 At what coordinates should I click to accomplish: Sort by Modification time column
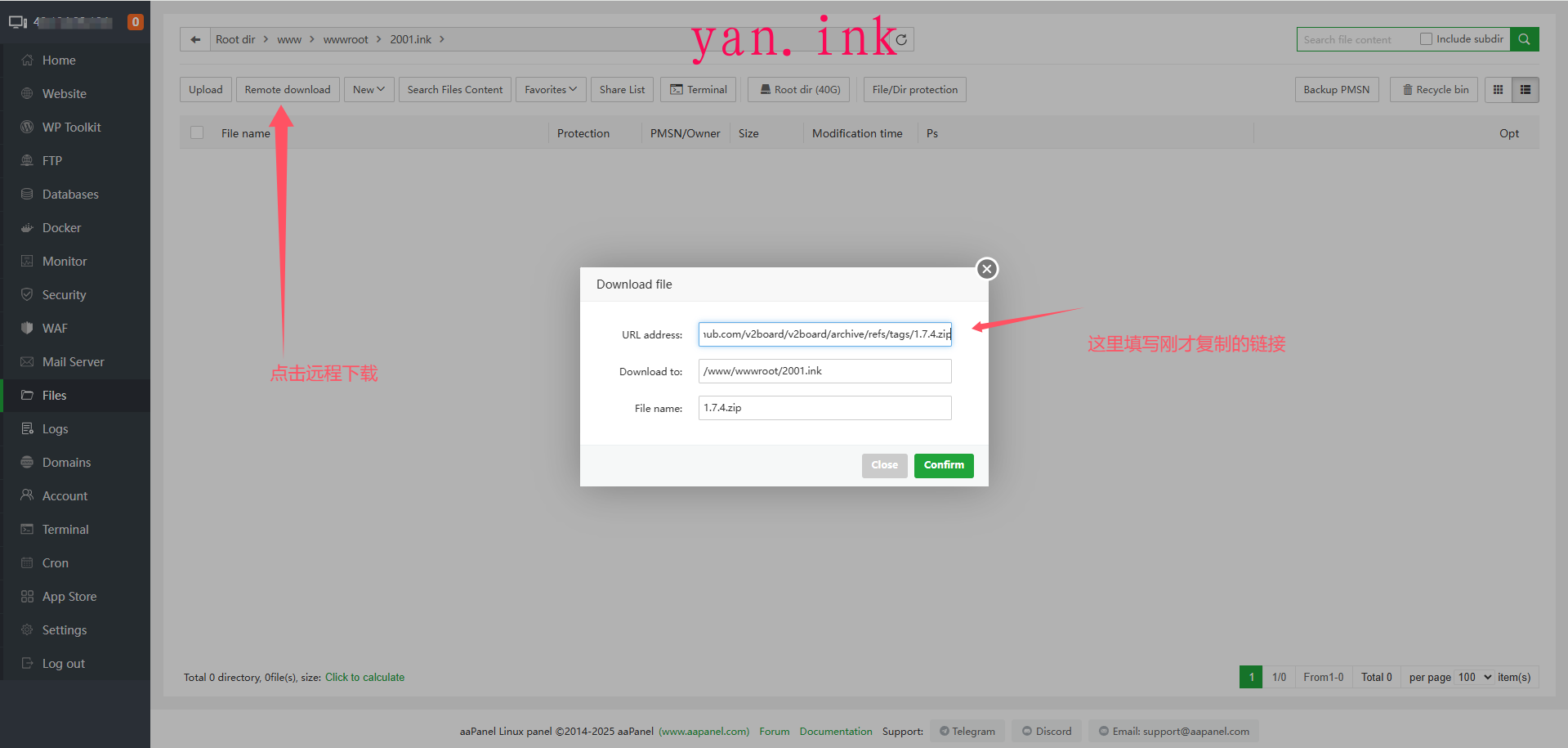[x=857, y=133]
